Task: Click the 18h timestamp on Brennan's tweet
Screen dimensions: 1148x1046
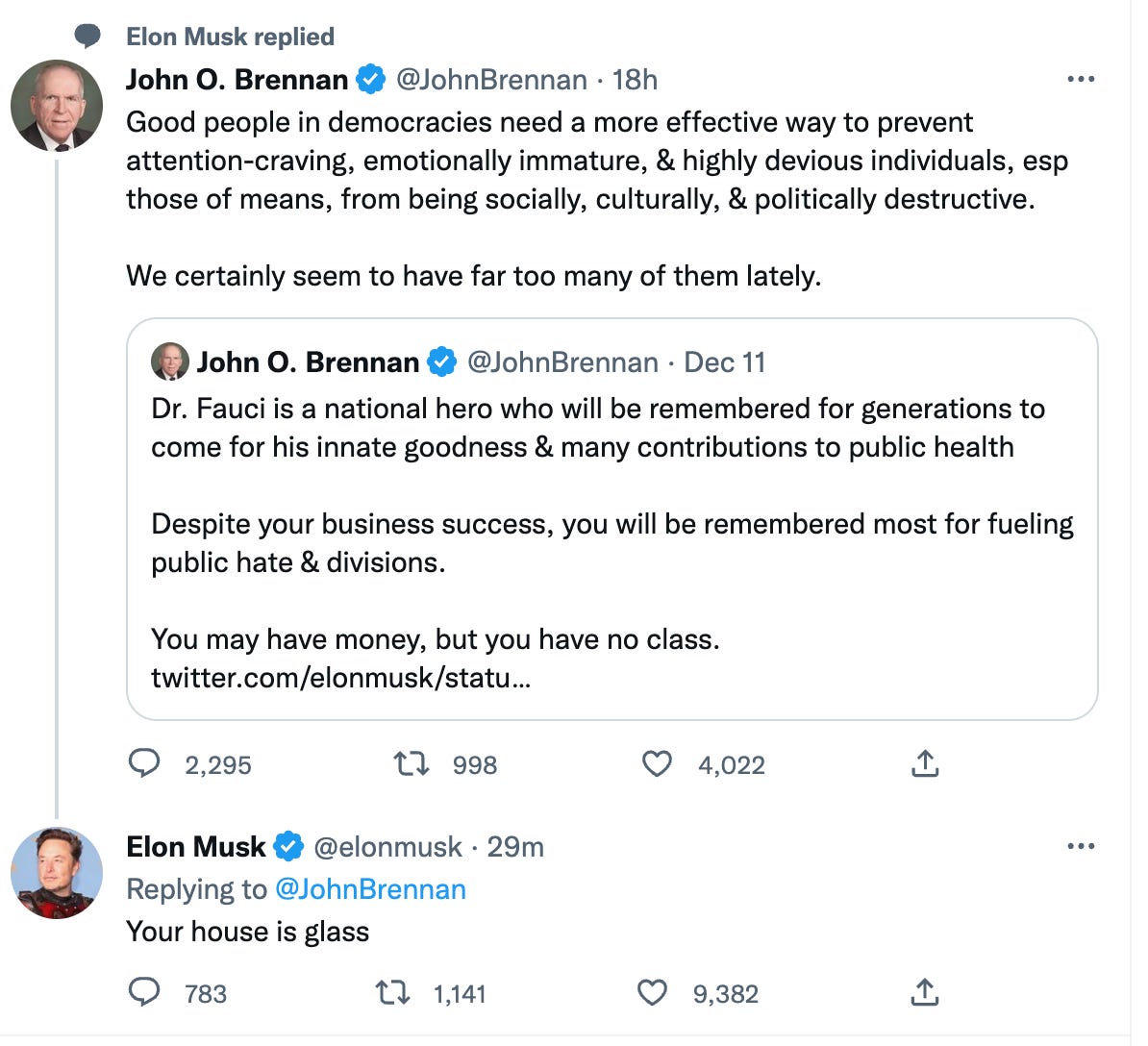Action: point(635,79)
